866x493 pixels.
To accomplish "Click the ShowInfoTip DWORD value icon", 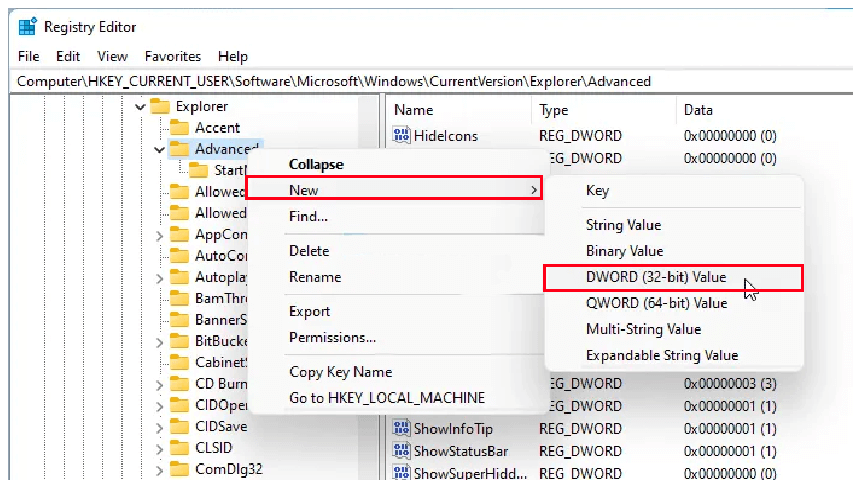I will click(402, 428).
